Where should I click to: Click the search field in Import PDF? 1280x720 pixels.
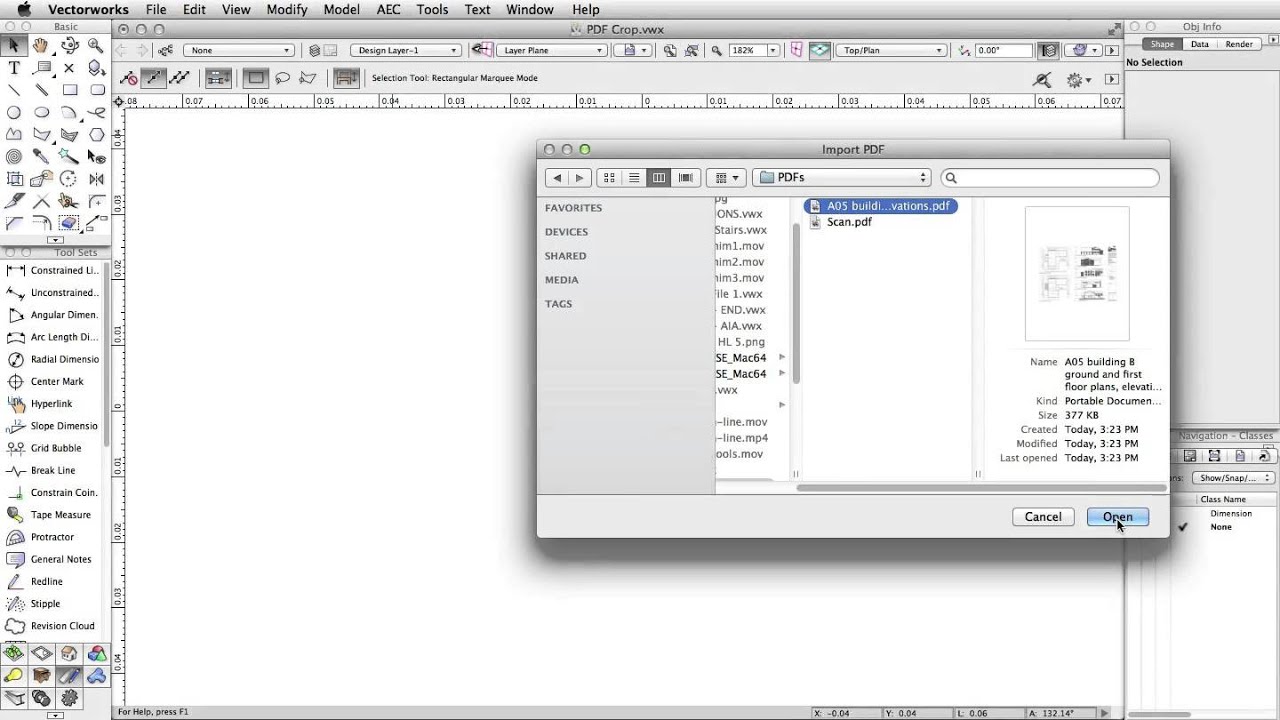(1050, 177)
